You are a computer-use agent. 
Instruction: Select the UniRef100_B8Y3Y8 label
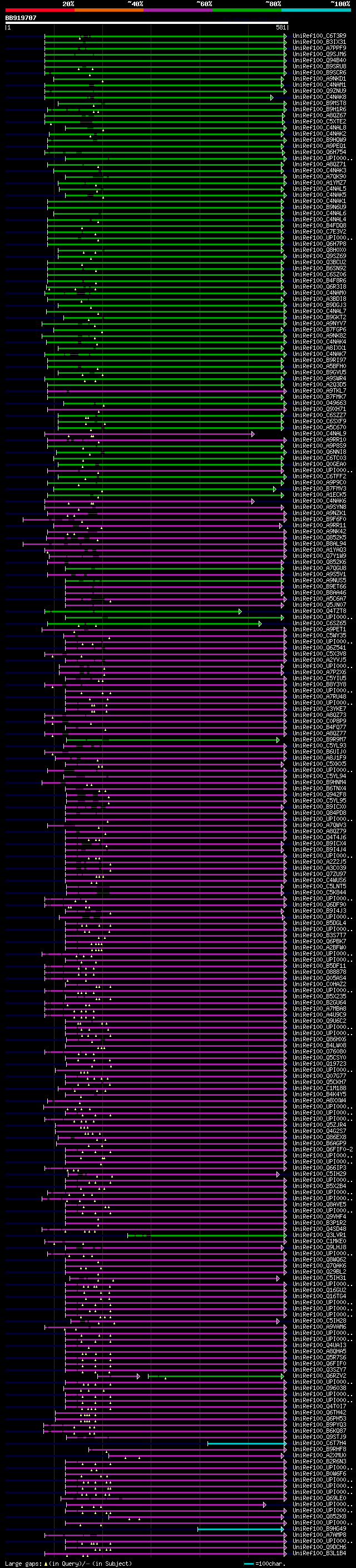click(x=319, y=685)
